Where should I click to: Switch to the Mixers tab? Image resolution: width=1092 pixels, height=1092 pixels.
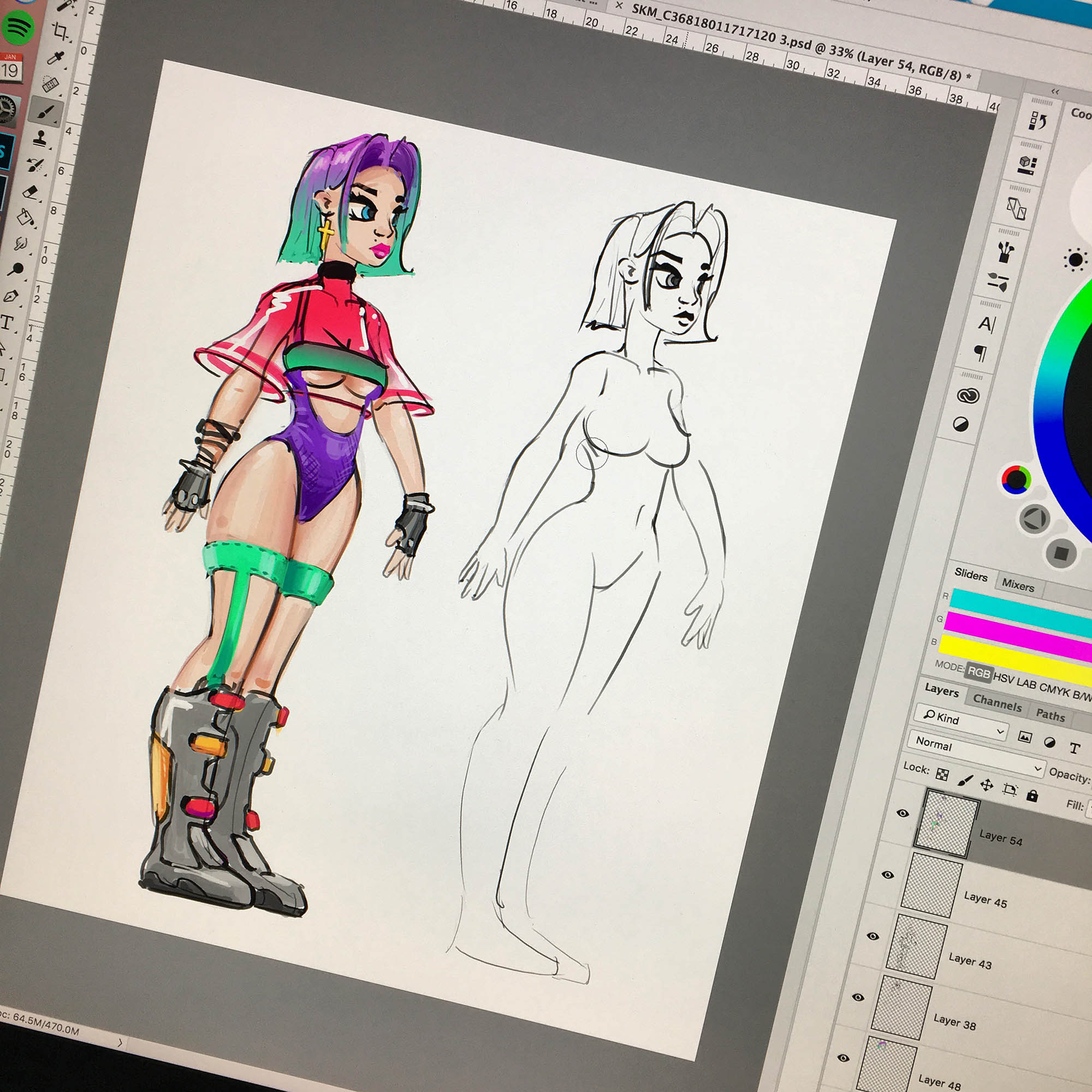(x=1018, y=585)
